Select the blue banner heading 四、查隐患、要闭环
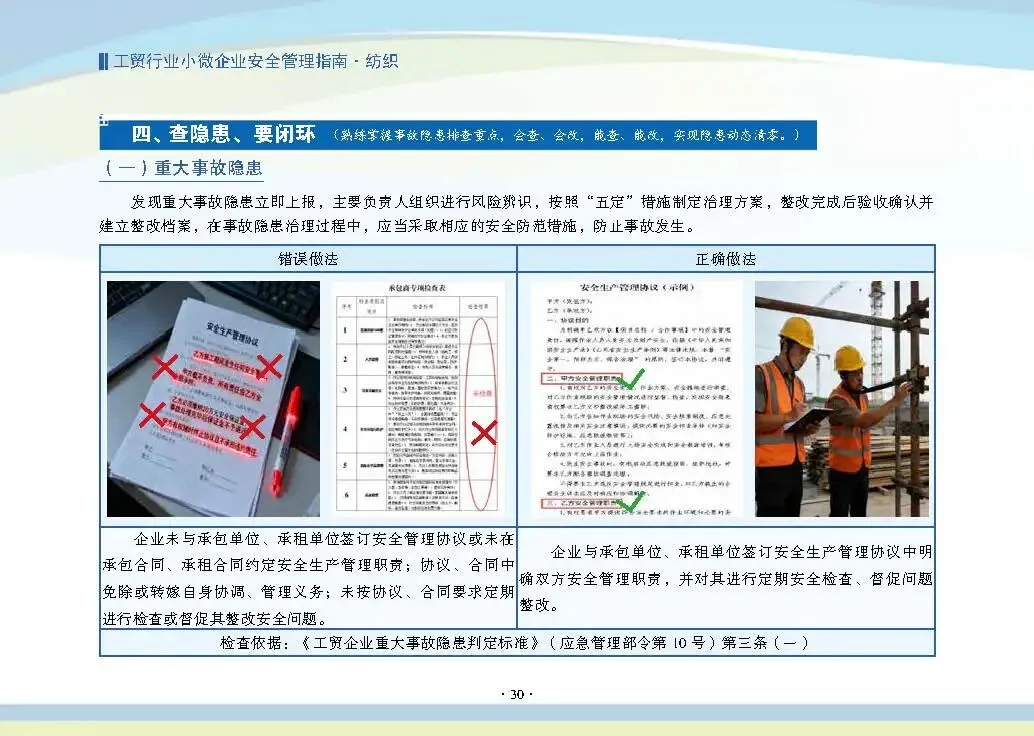 coord(223,135)
